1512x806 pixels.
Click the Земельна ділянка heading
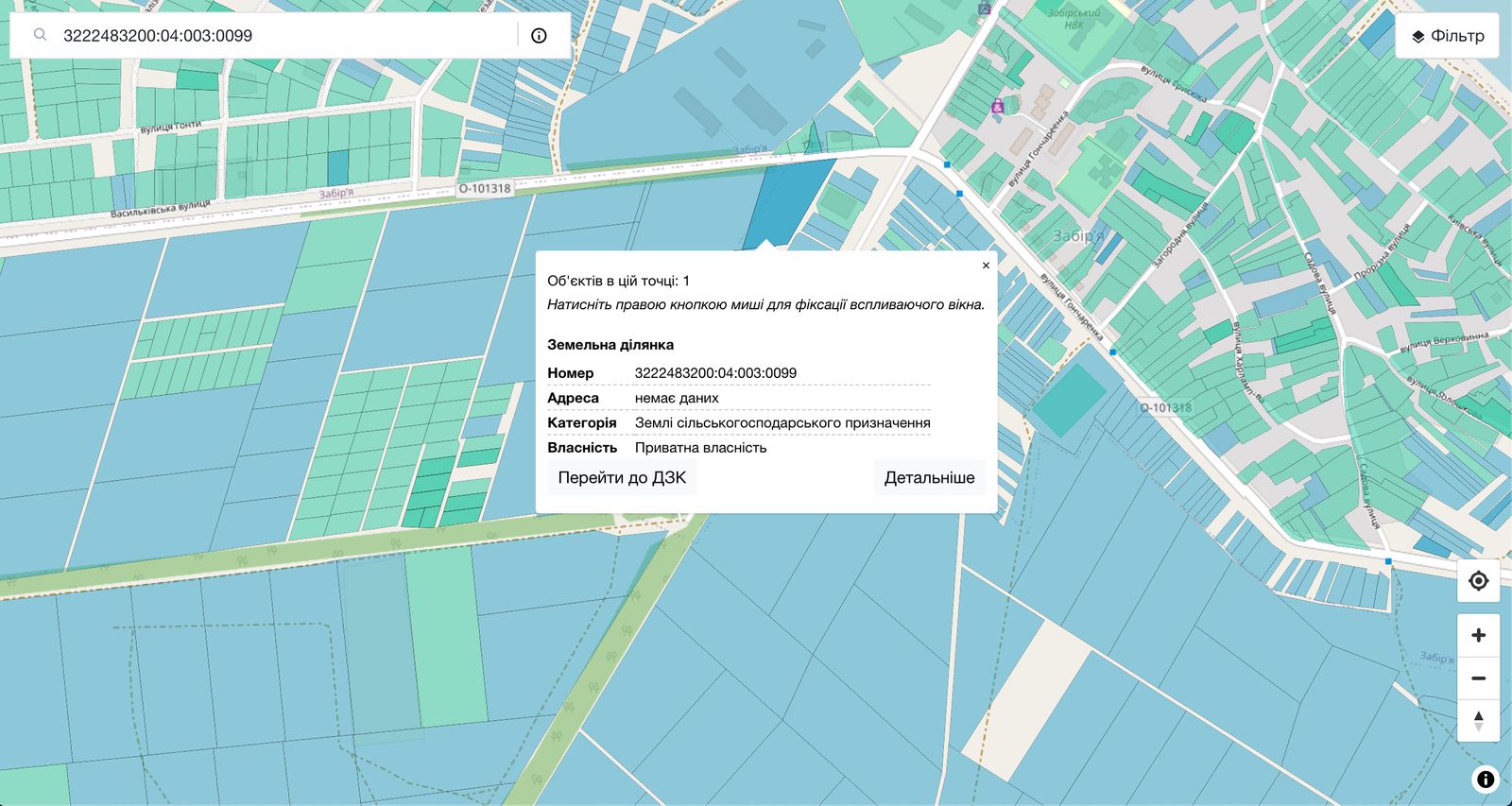pyautogui.click(x=610, y=345)
